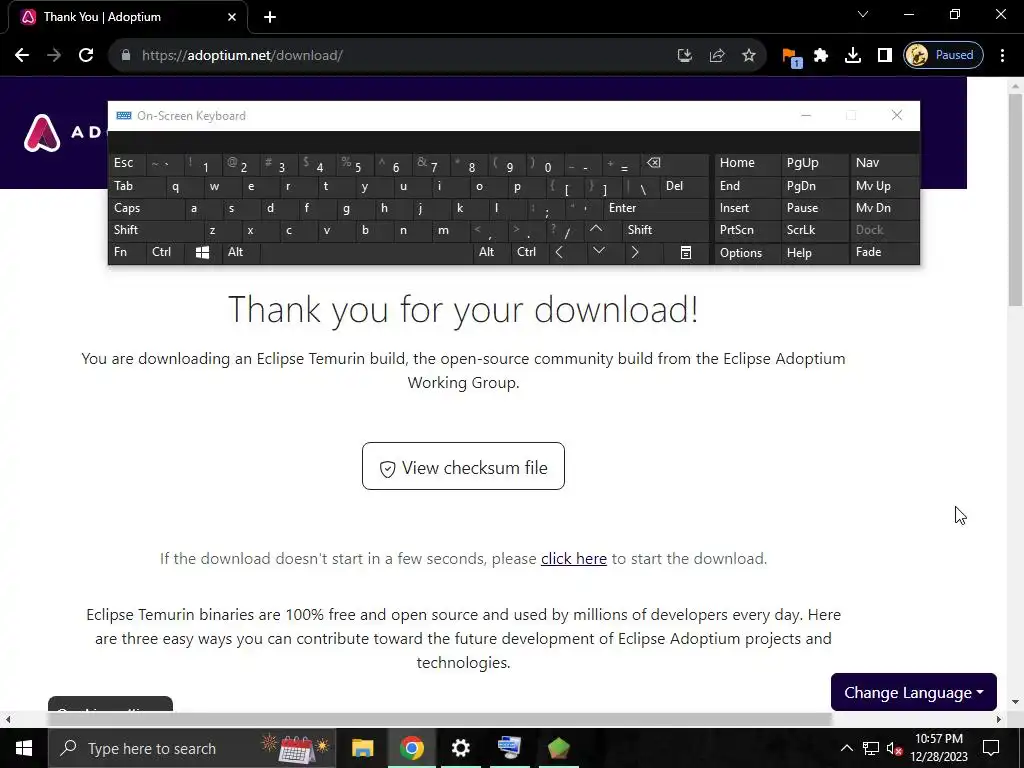1024x768 pixels.
Task: Click the Windows key on On-Screen Keyboard
Action: click(x=202, y=252)
